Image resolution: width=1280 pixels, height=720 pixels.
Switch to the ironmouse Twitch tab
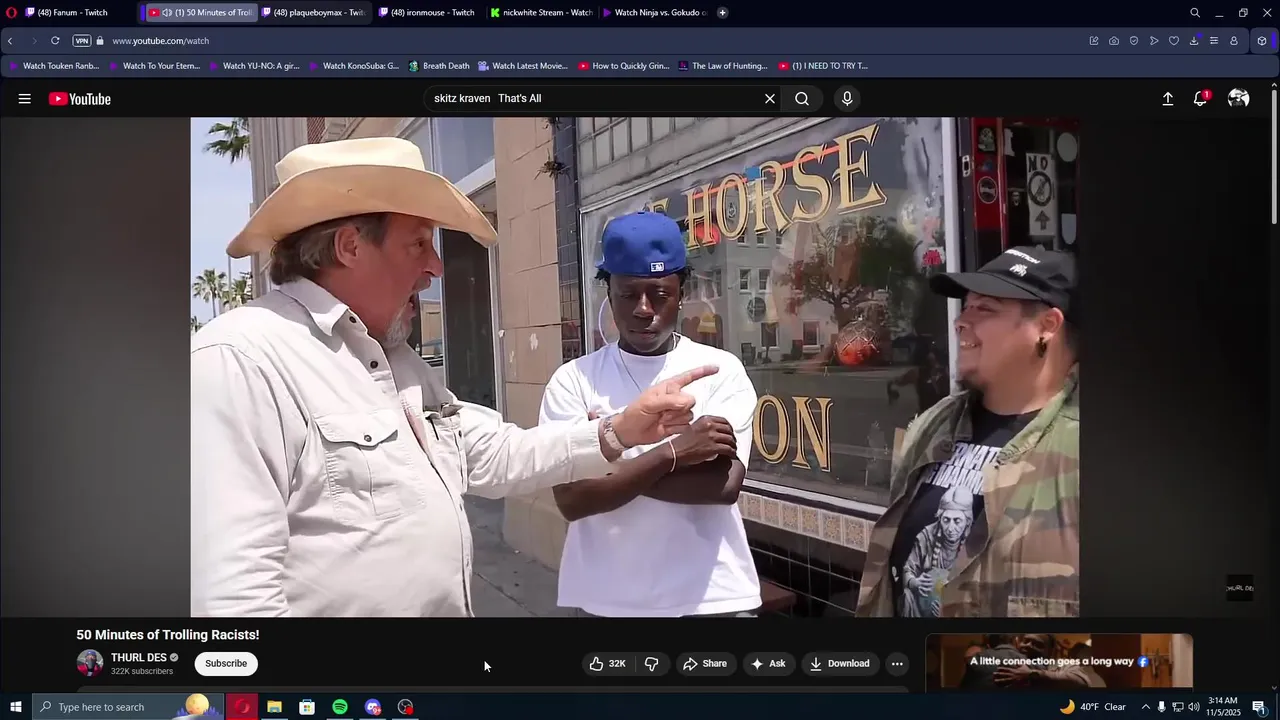click(427, 13)
